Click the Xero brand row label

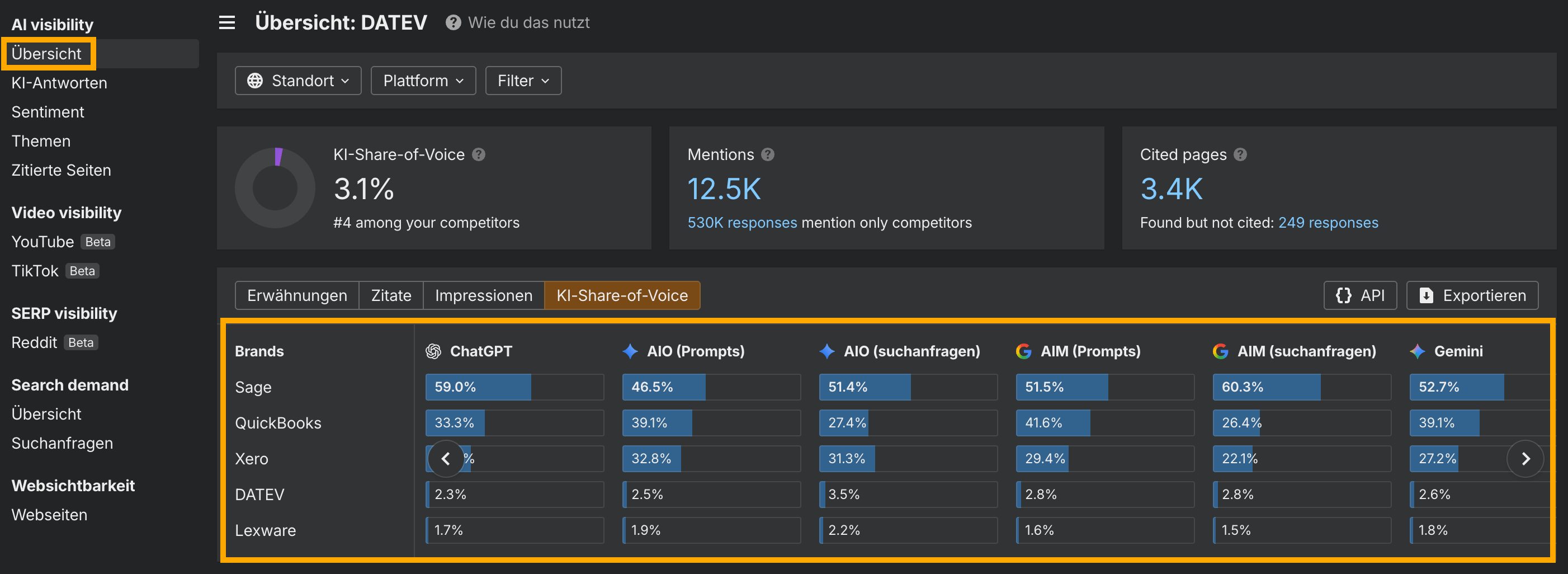[252, 459]
